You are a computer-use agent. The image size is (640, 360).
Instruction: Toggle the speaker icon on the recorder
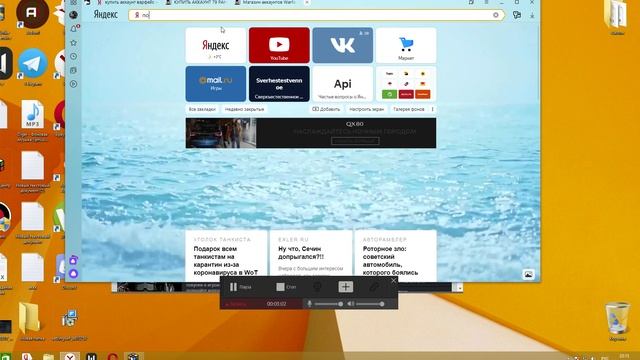click(x=351, y=304)
